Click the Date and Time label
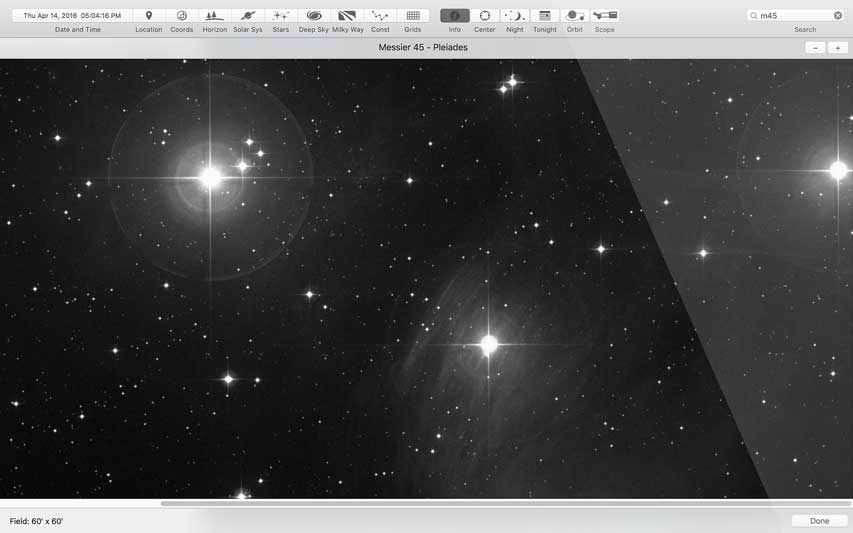The width and height of the screenshot is (853, 533). 78,29
